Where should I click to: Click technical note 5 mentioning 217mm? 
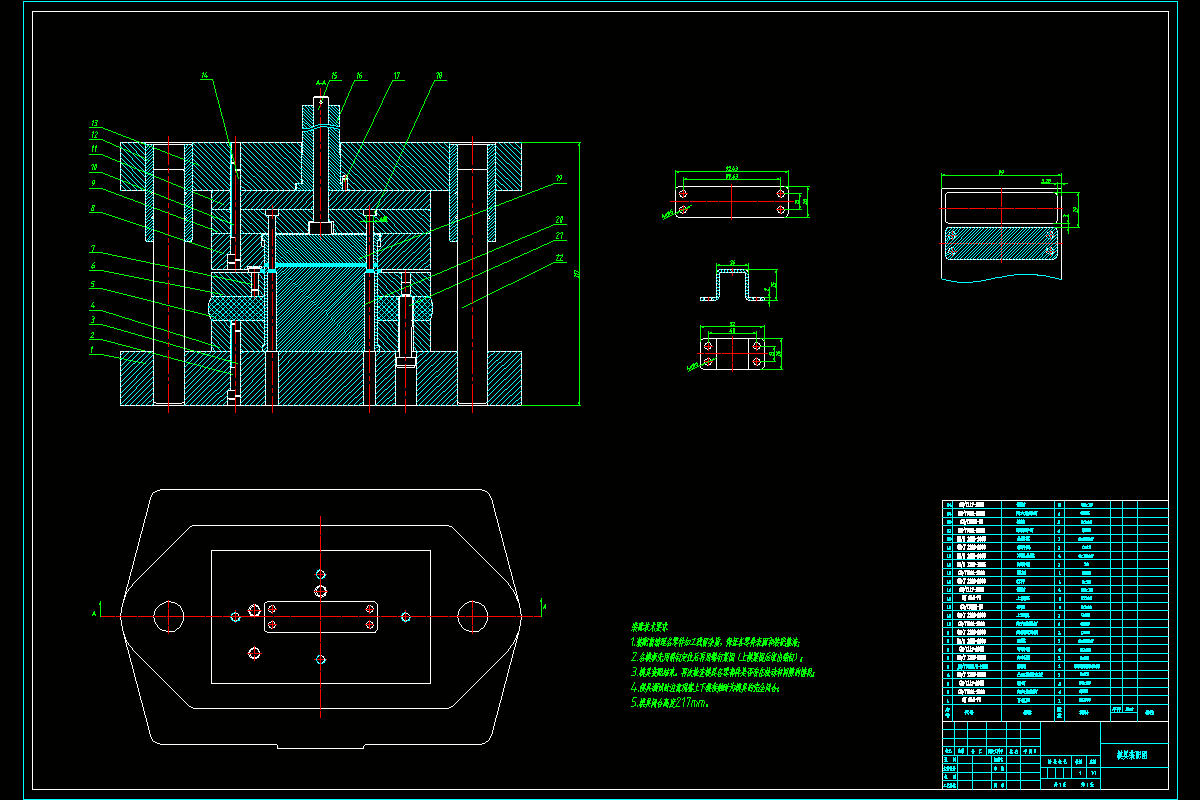pos(670,704)
